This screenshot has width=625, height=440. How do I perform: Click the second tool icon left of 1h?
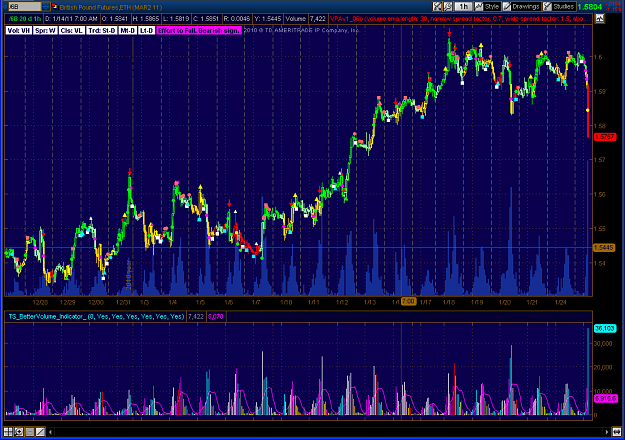click(x=448, y=7)
